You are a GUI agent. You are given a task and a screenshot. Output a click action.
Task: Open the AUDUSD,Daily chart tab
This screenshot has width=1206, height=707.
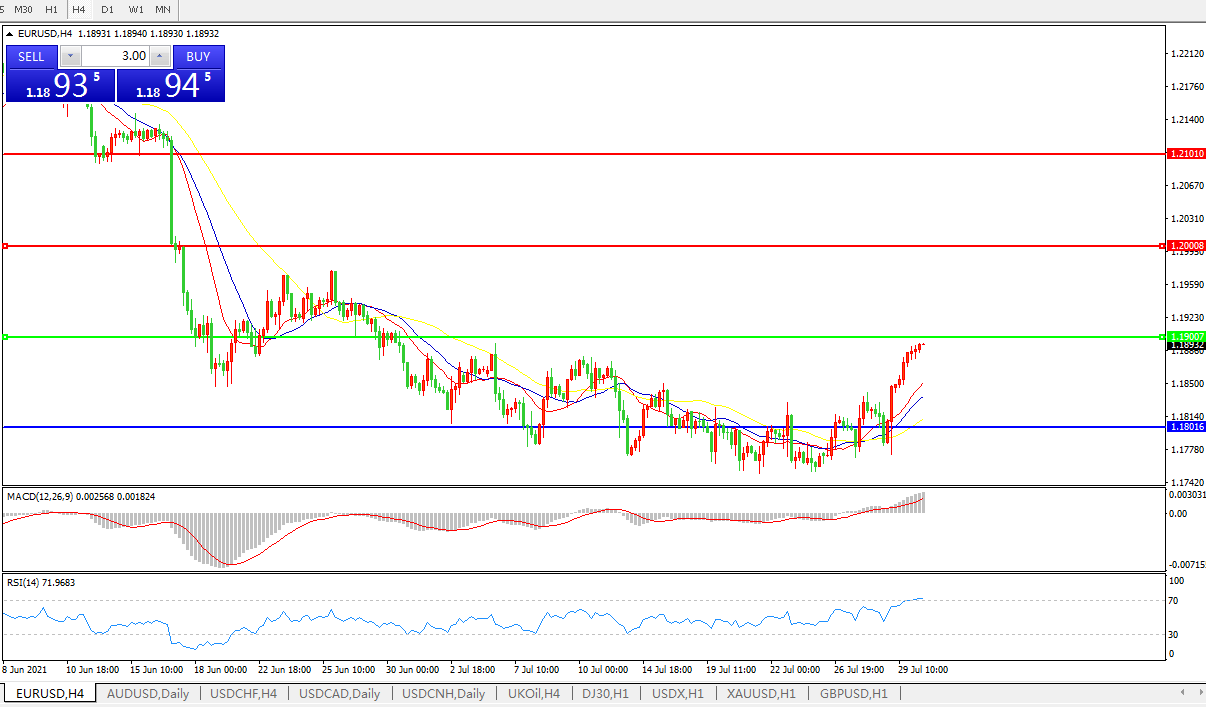[x=147, y=694]
